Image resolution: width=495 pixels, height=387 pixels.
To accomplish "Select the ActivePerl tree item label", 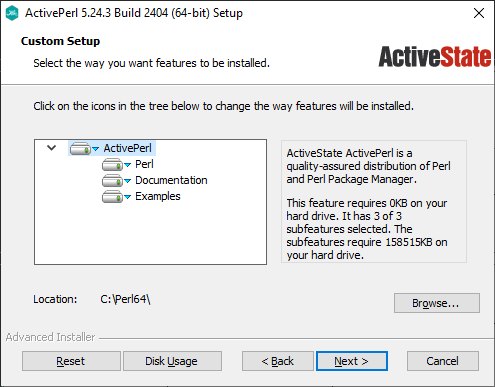I will click(128, 148).
